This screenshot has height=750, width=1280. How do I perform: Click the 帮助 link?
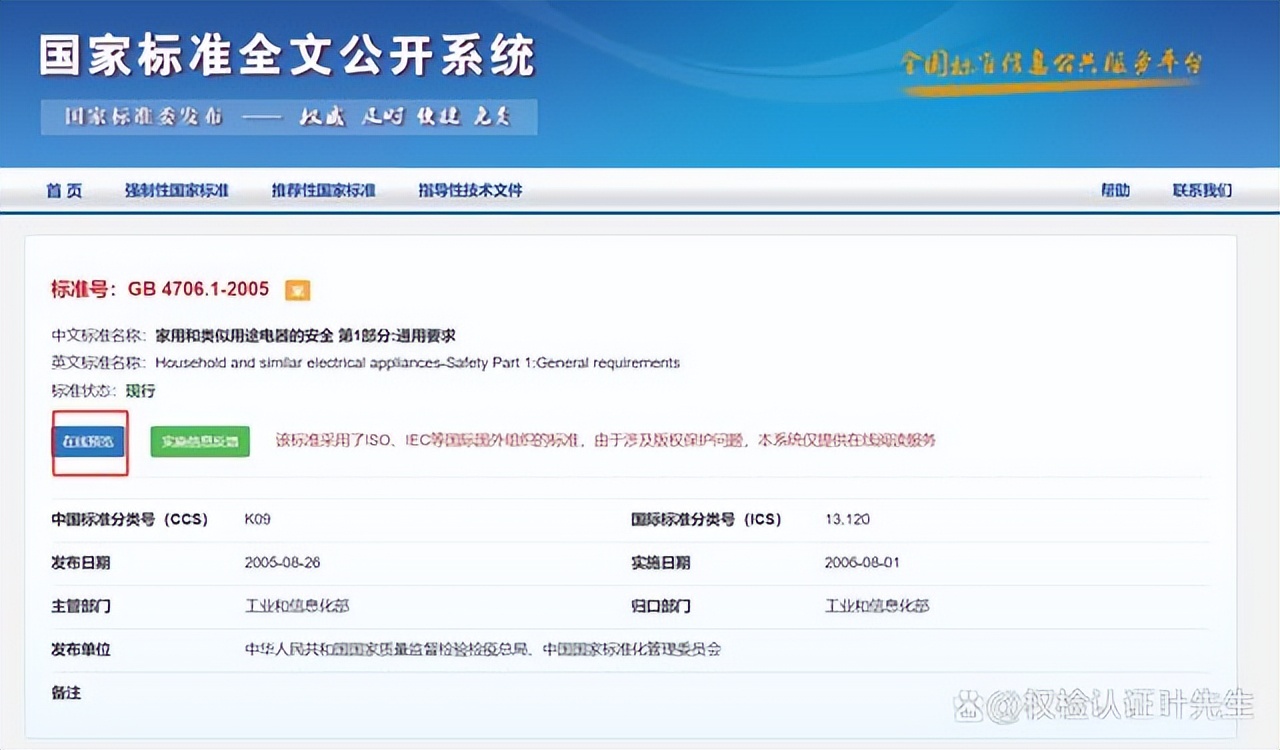pos(1115,190)
